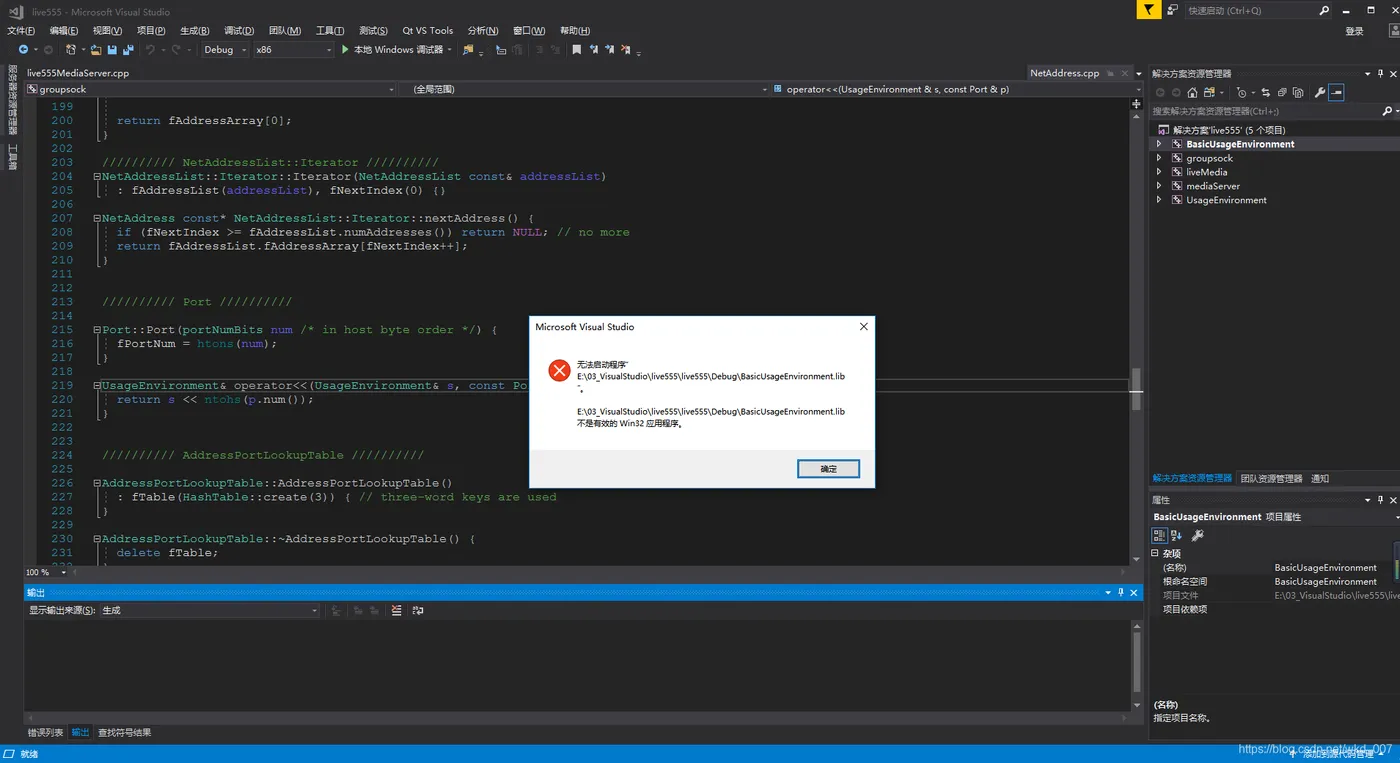Clear all output with the clear icon
This screenshot has height=763, width=1400.
click(397, 610)
